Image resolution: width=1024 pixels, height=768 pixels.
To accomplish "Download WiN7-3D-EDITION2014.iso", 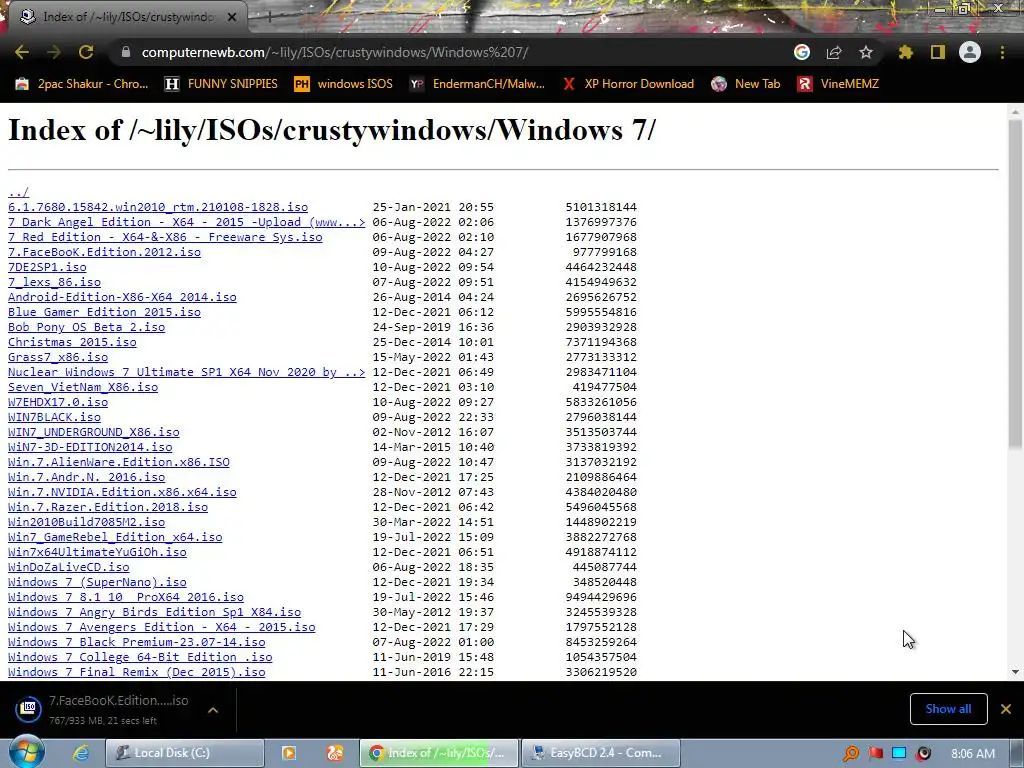I will pyautogui.click(x=90, y=447).
